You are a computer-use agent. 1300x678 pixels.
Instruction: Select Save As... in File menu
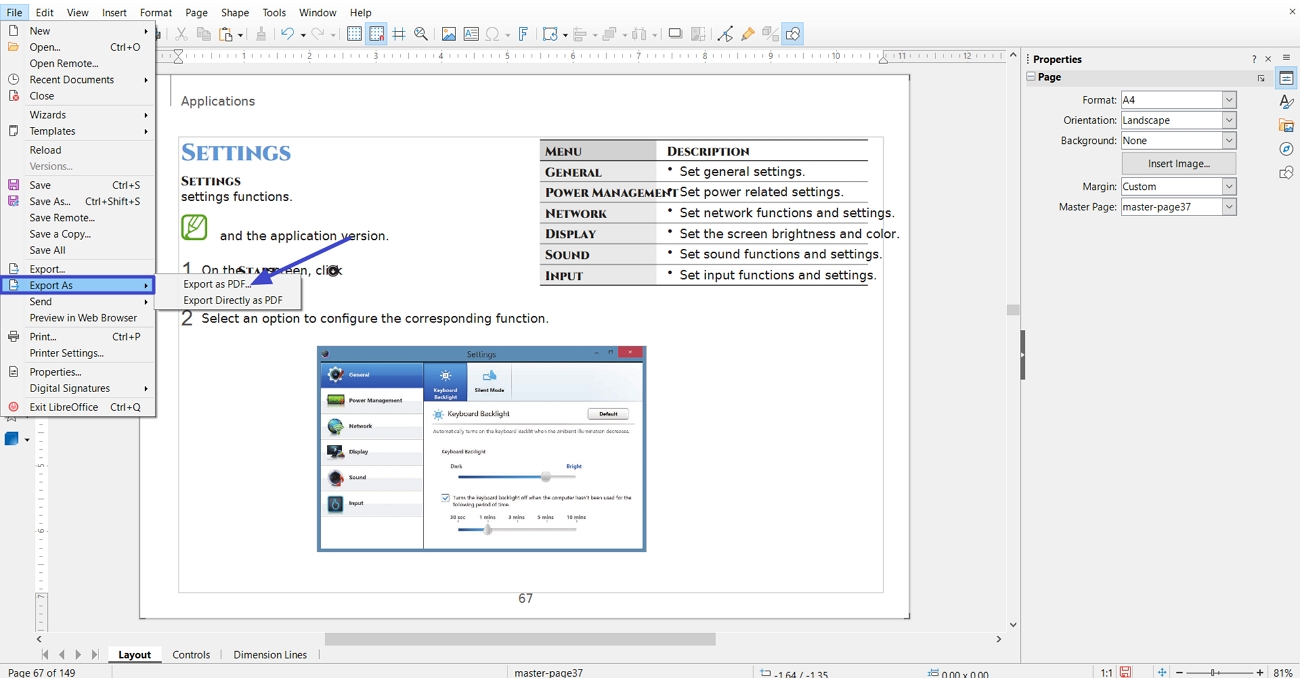coord(78,201)
